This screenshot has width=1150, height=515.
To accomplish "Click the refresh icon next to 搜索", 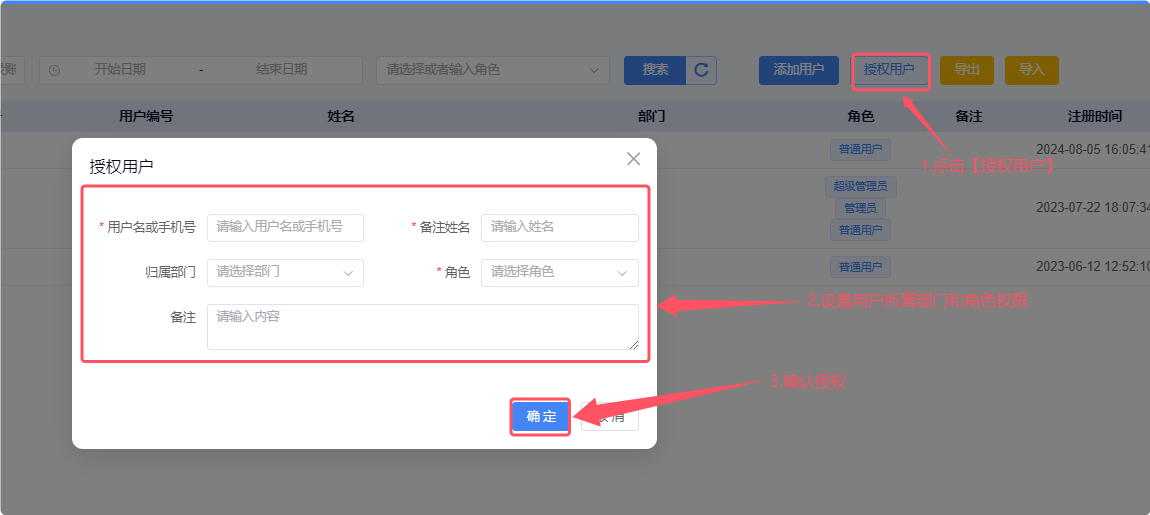I will pyautogui.click(x=701, y=70).
